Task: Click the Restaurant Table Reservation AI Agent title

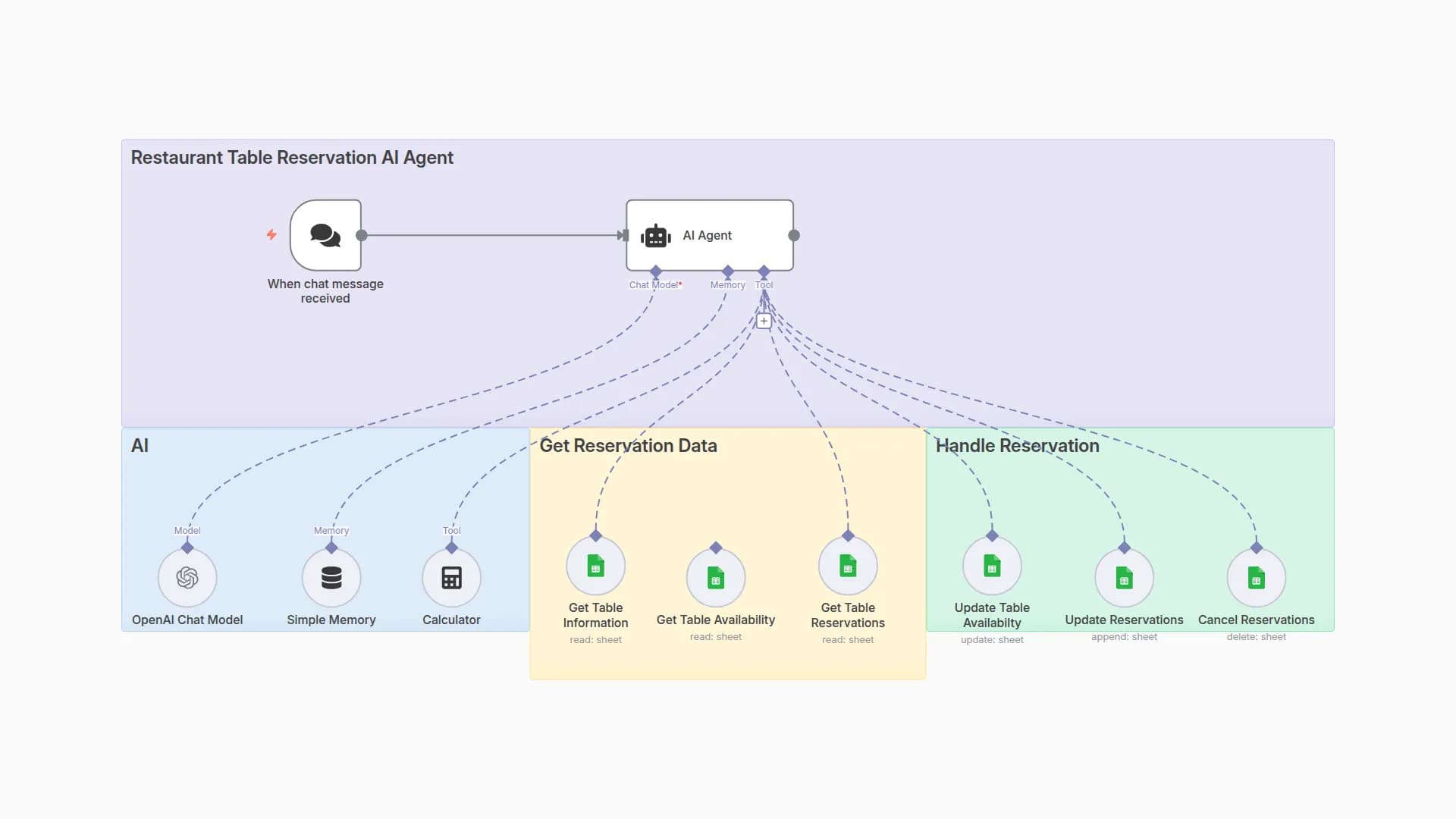Action: point(293,157)
